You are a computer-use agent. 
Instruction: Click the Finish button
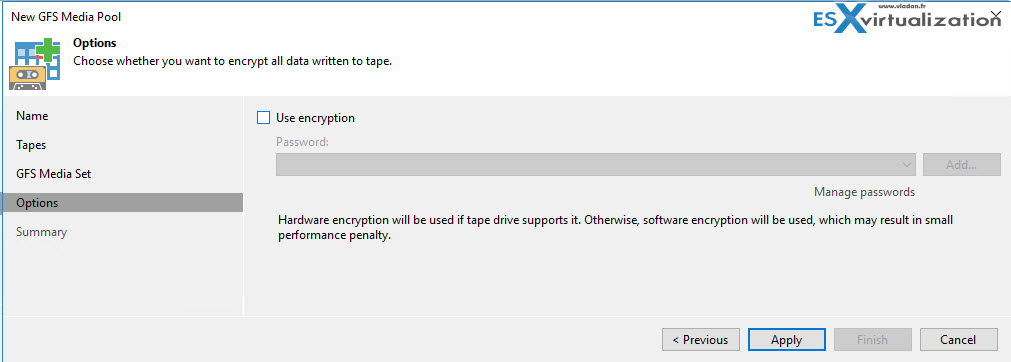(872, 339)
